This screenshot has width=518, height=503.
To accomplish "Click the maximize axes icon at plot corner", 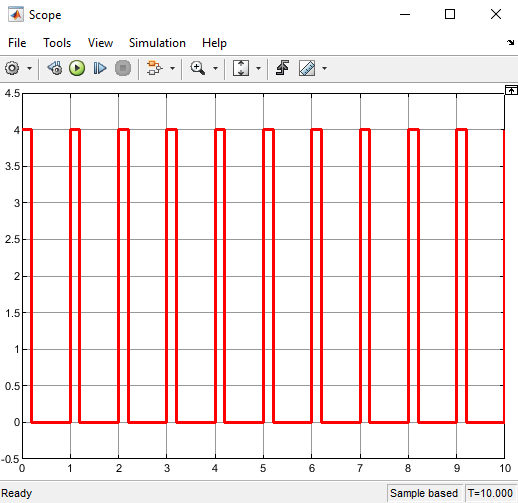I will (x=511, y=90).
